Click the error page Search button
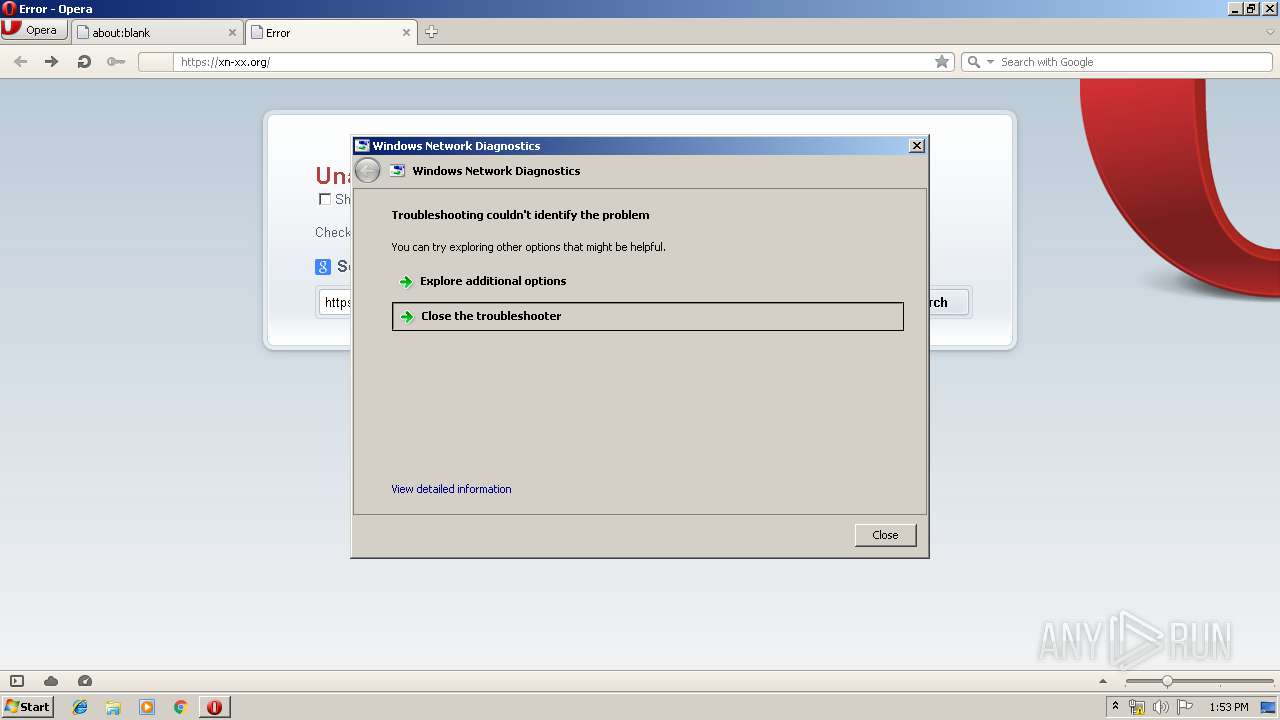The height and width of the screenshot is (720, 1280). coord(937,302)
